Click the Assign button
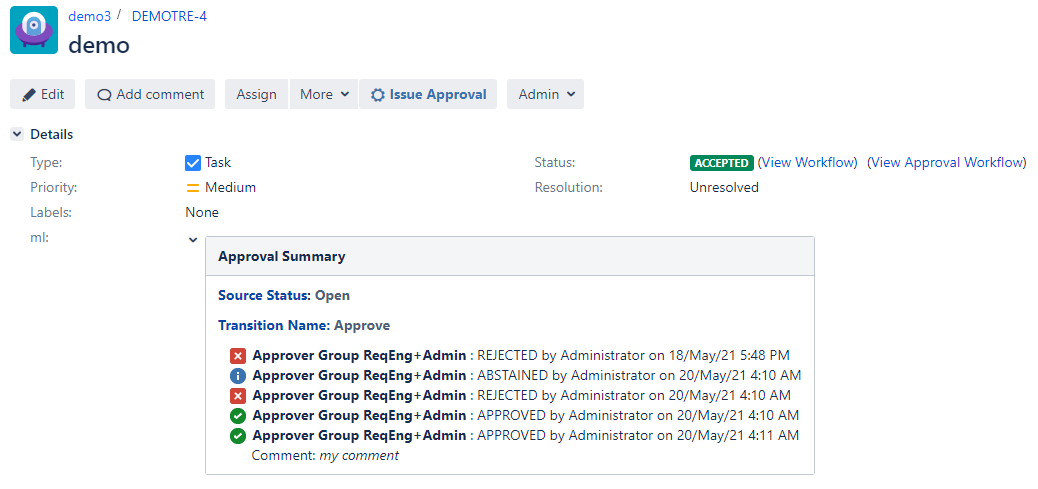1038x489 pixels. click(256, 95)
